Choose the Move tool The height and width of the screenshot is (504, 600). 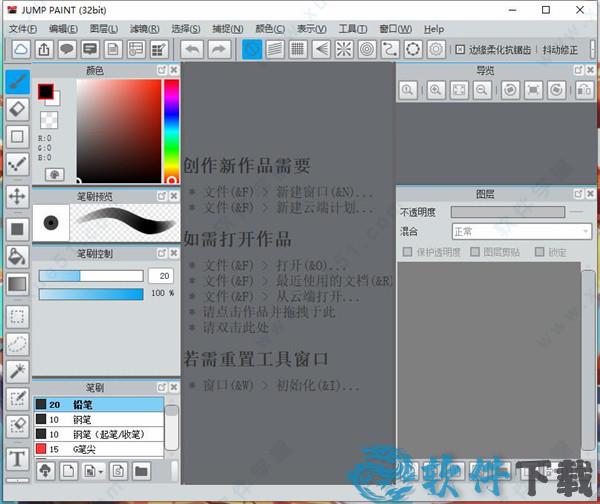[17, 196]
